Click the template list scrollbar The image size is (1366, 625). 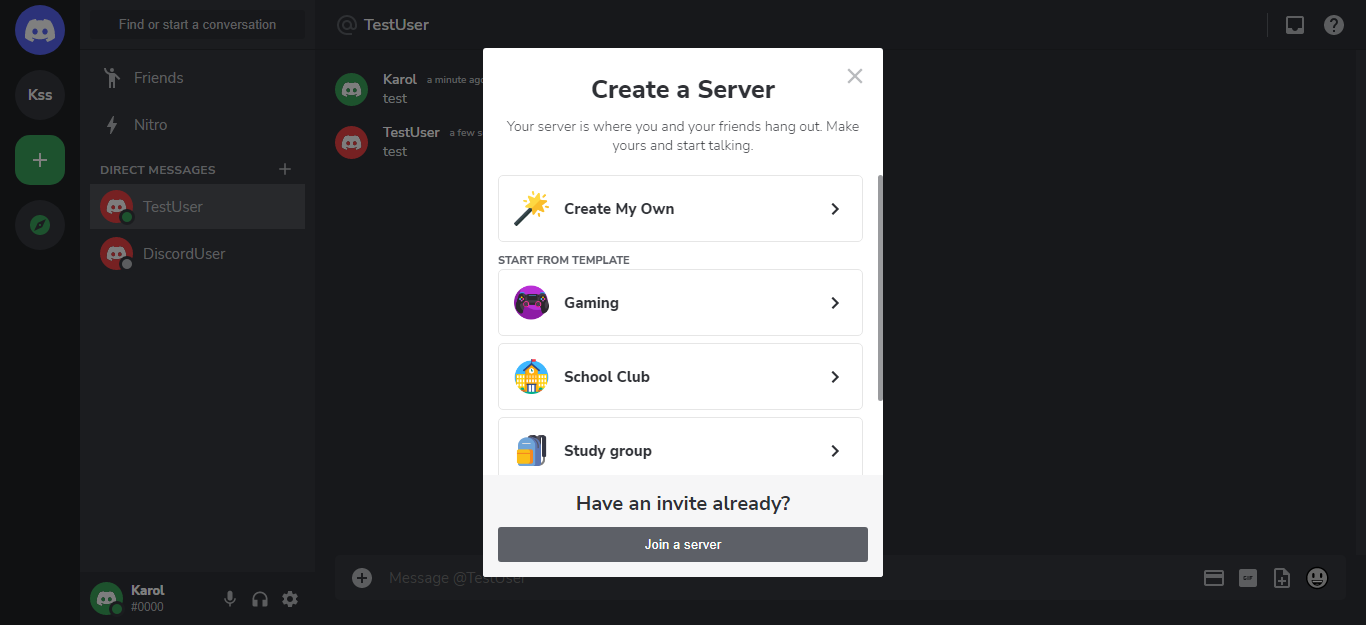coord(880,288)
